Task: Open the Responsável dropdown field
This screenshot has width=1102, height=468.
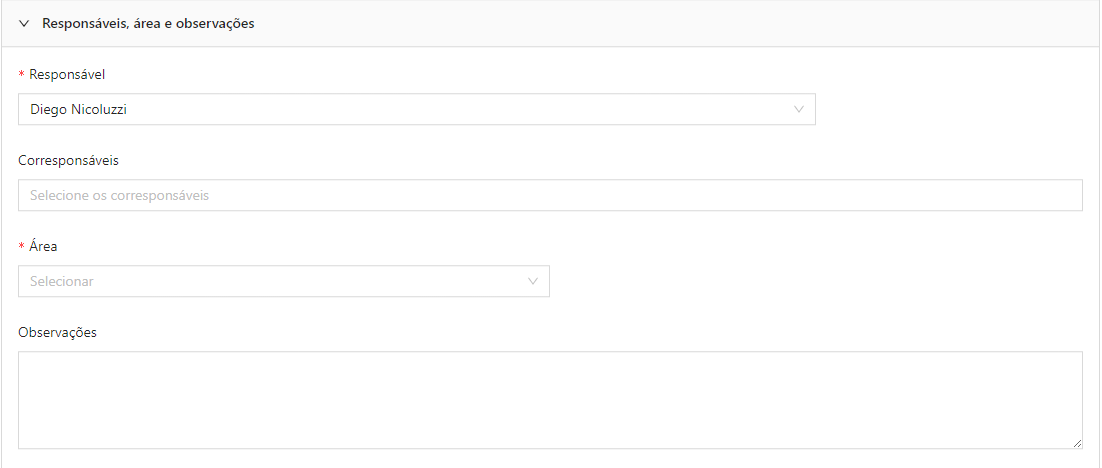Action: 417,110
